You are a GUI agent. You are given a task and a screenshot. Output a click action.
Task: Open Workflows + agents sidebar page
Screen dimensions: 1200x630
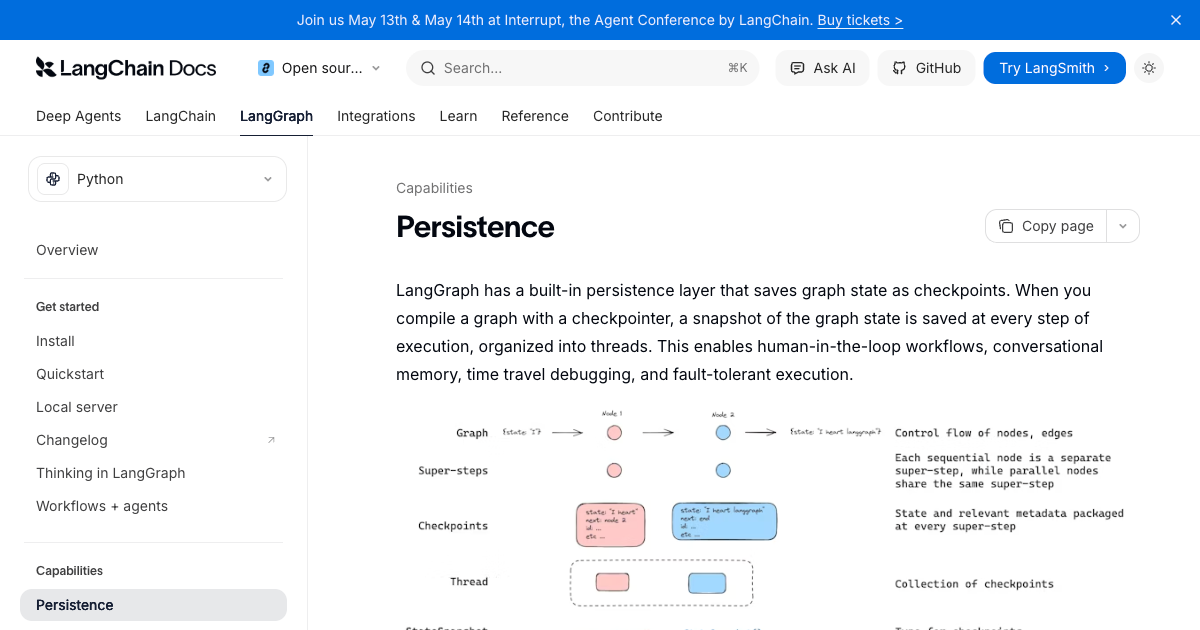[x=102, y=506]
